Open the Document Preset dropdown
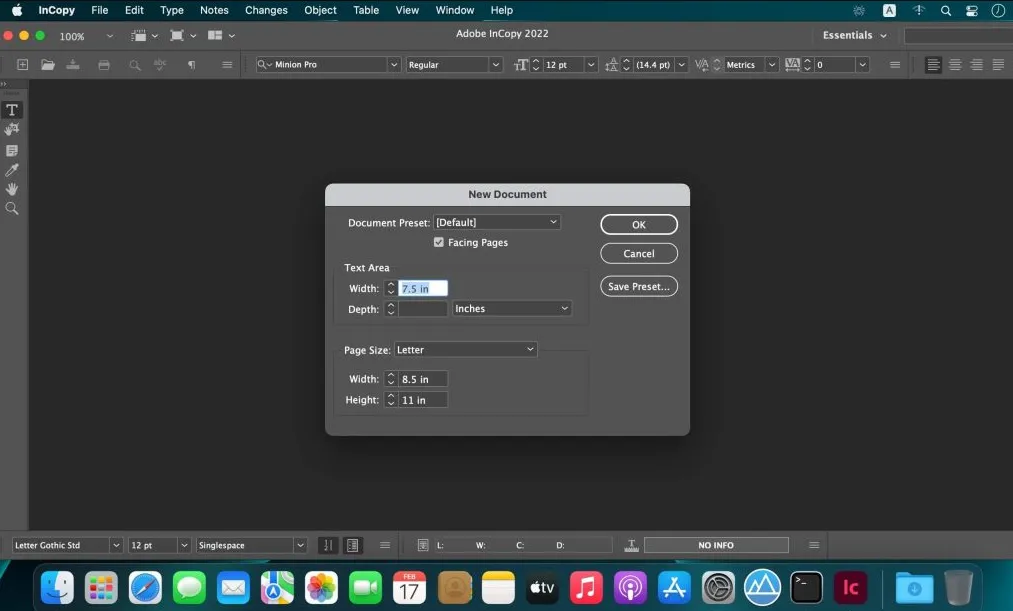Viewport: 1013px width, 611px height. 496,222
